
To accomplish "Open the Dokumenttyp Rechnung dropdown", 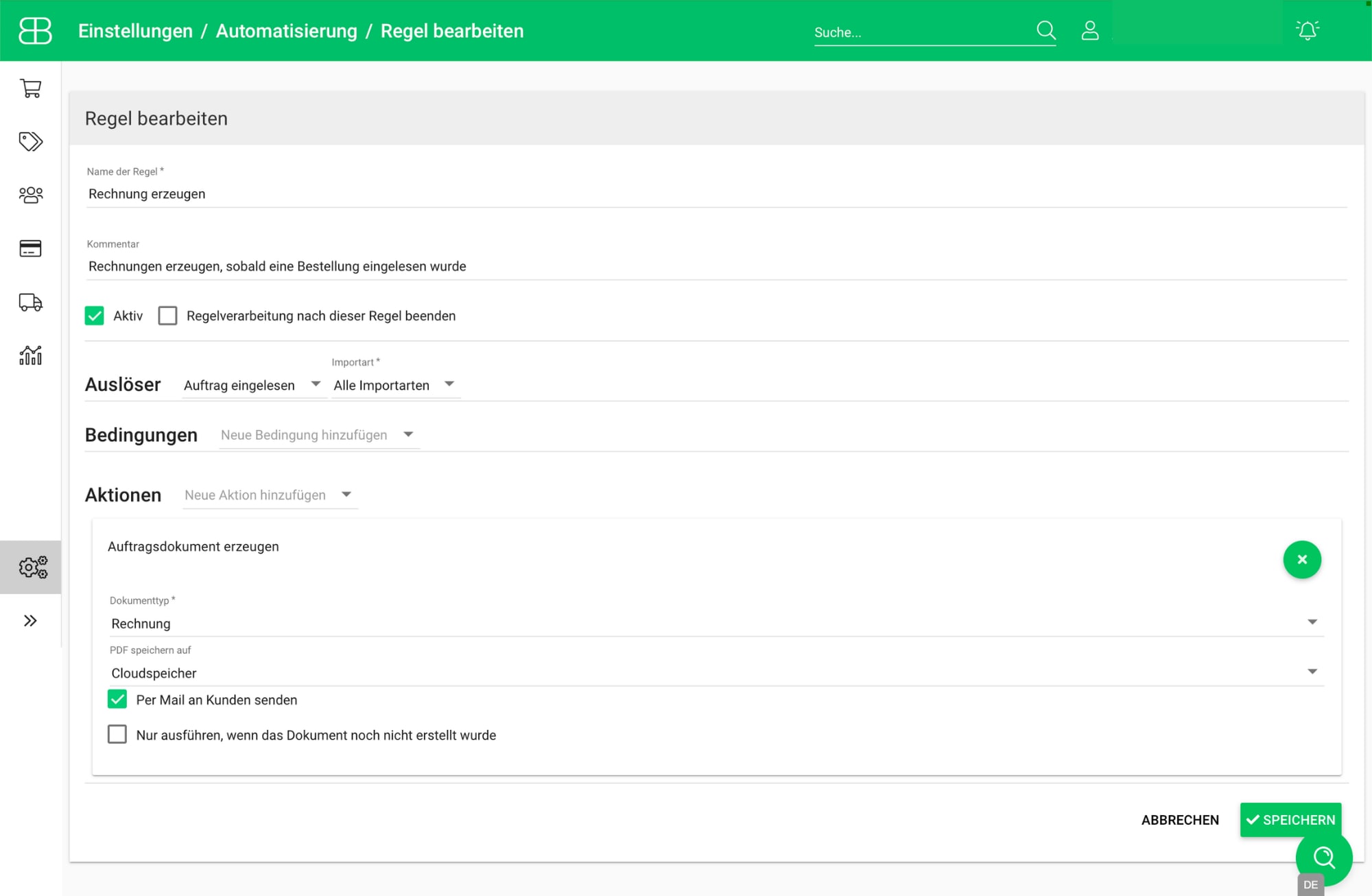I will [x=716, y=624].
